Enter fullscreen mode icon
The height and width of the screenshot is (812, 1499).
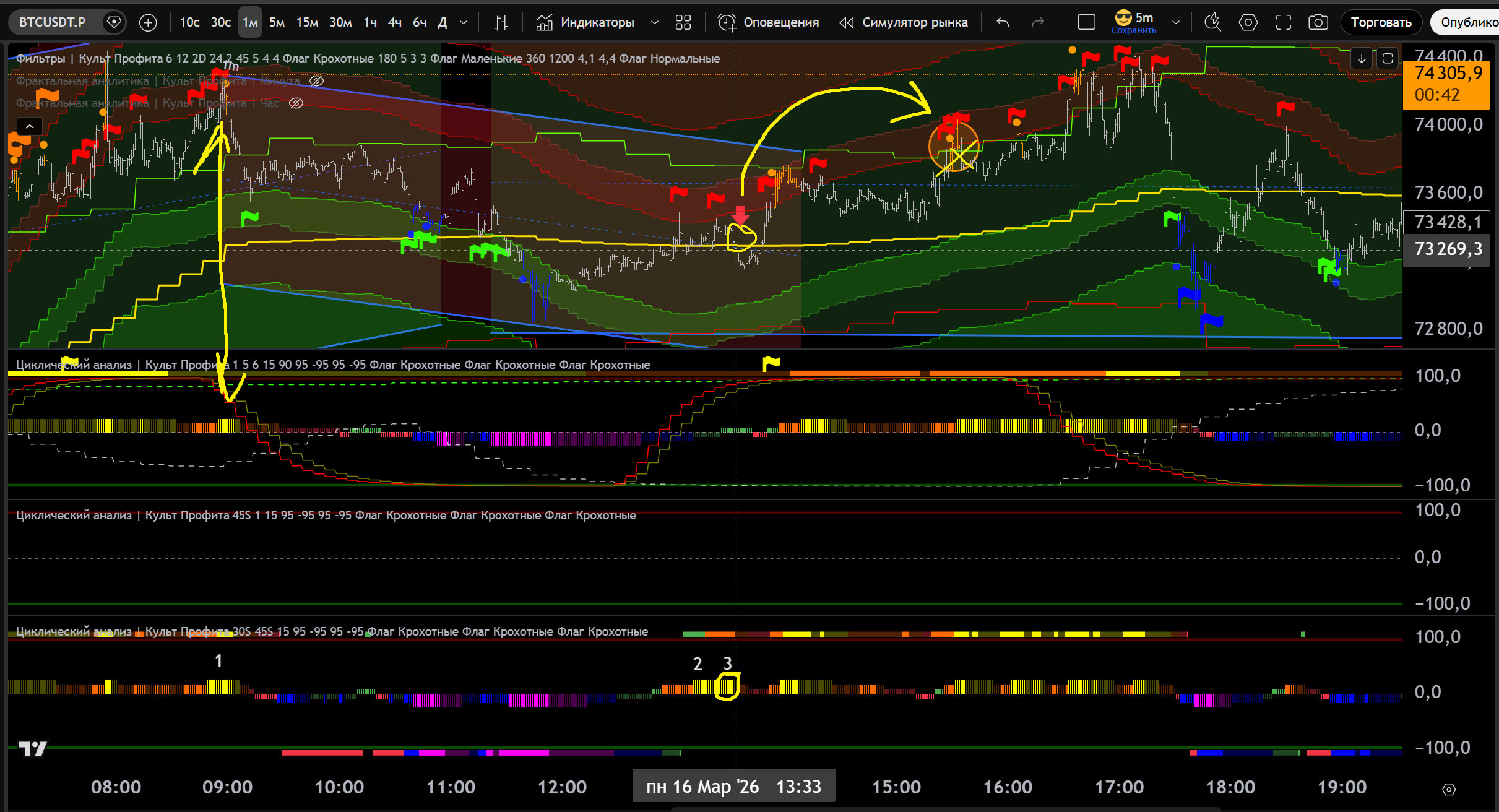pyautogui.click(x=1284, y=23)
